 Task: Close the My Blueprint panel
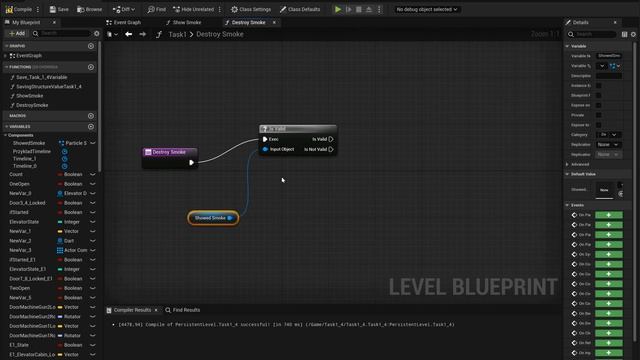click(x=54, y=22)
